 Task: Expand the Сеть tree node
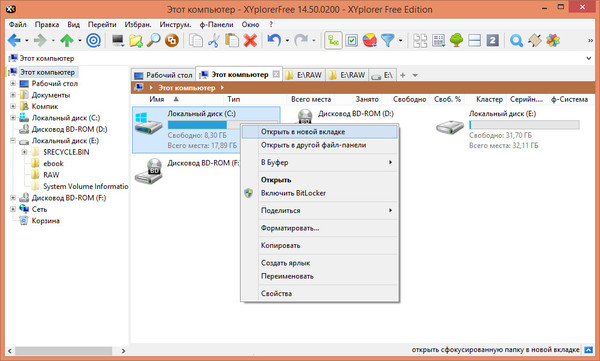click(x=13, y=209)
